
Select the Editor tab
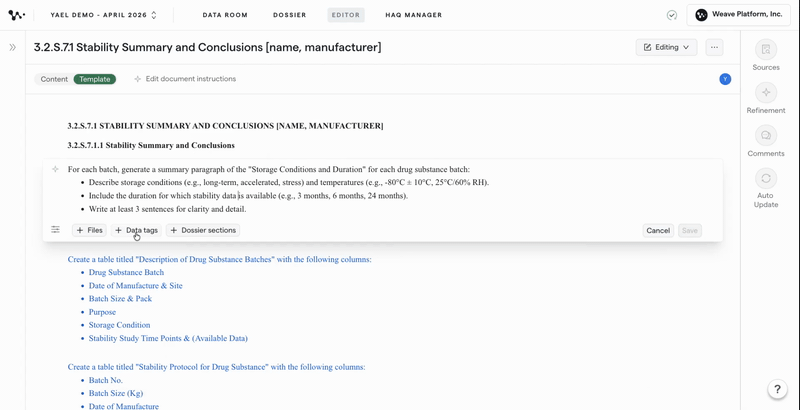[x=346, y=15]
